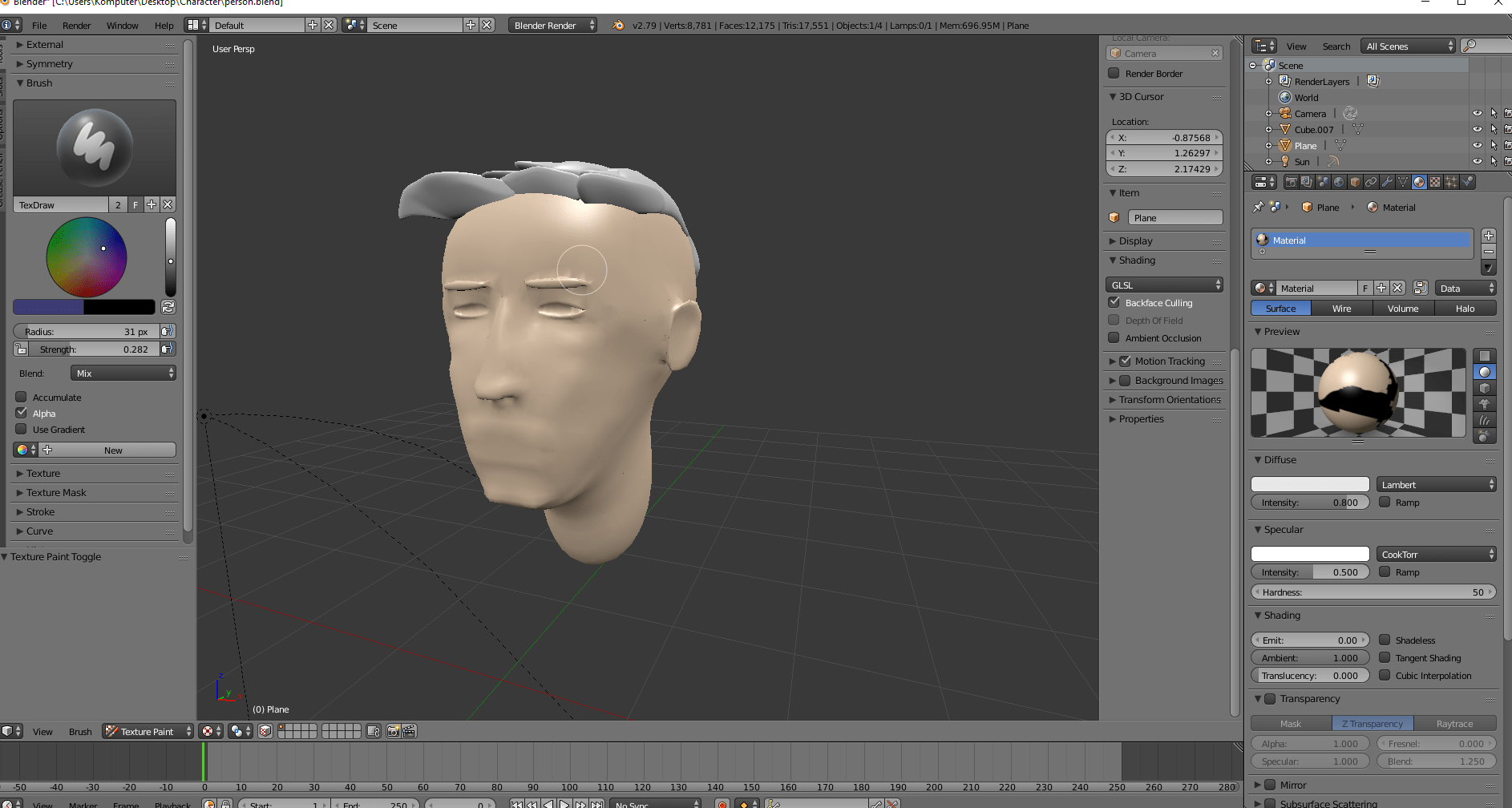Pick a color from the brush color wheel
This screenshot has width=1512, height=808.
point(85,257)
